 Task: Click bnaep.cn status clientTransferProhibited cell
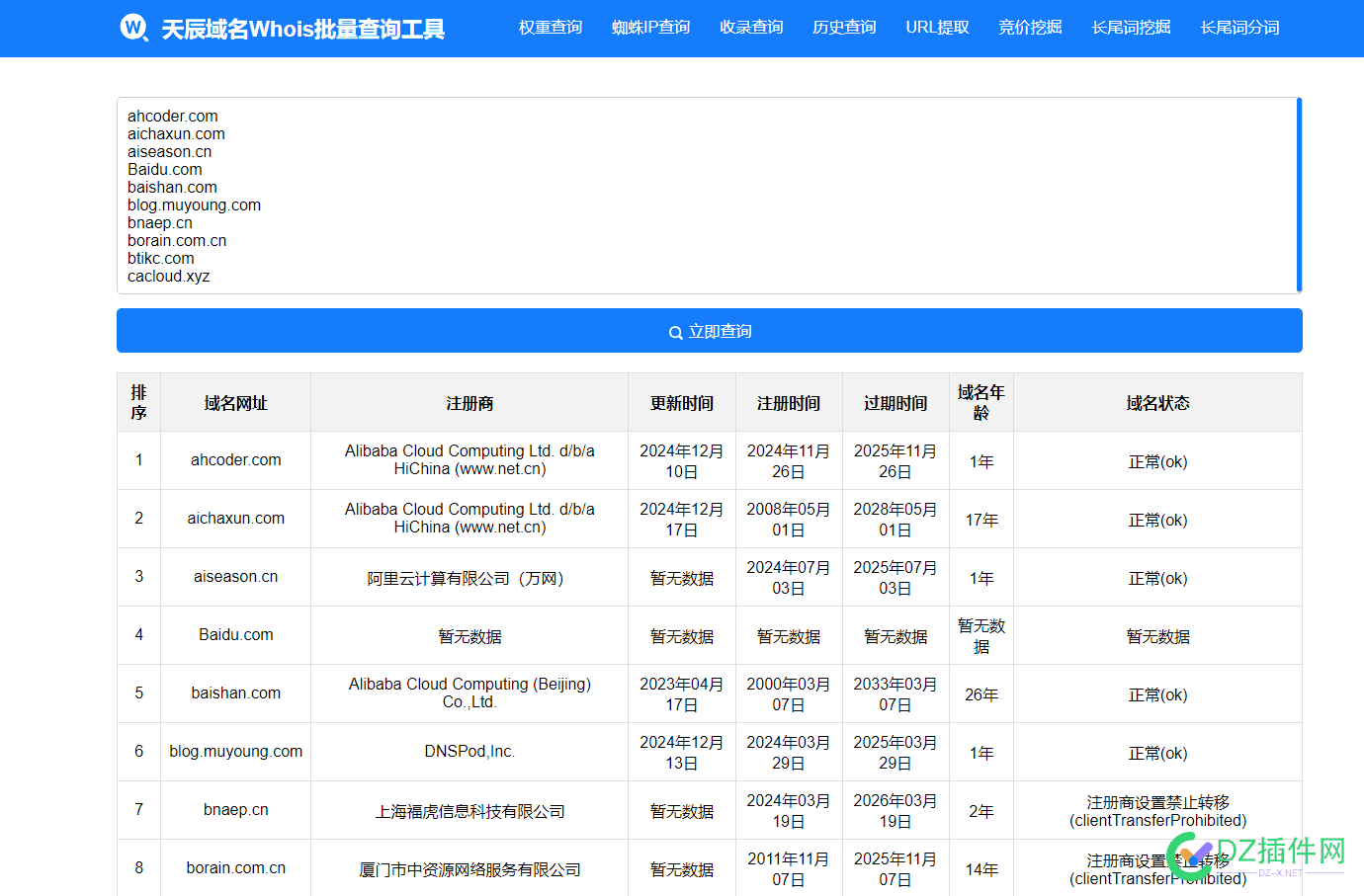(1157, 811)
